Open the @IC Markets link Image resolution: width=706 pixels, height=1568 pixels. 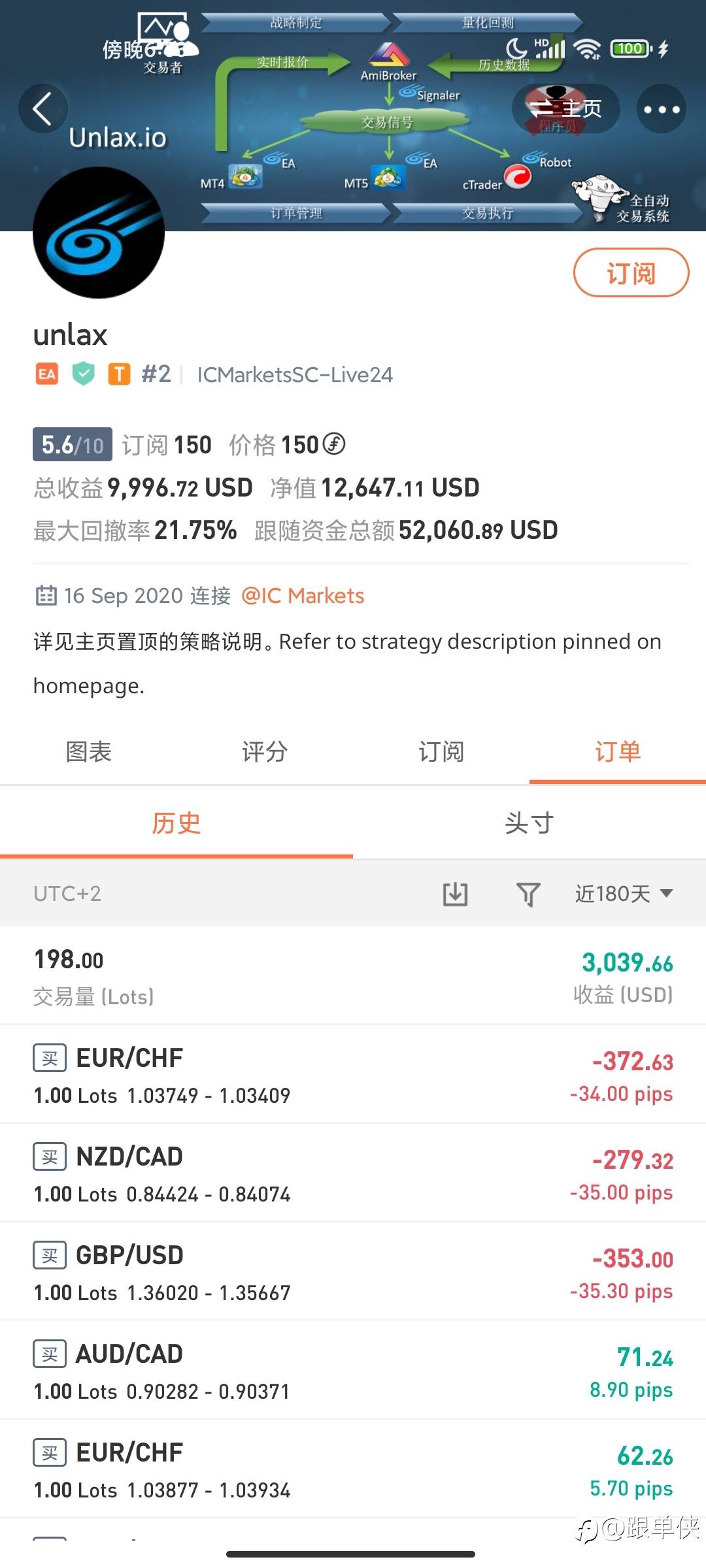click(303, 596)
